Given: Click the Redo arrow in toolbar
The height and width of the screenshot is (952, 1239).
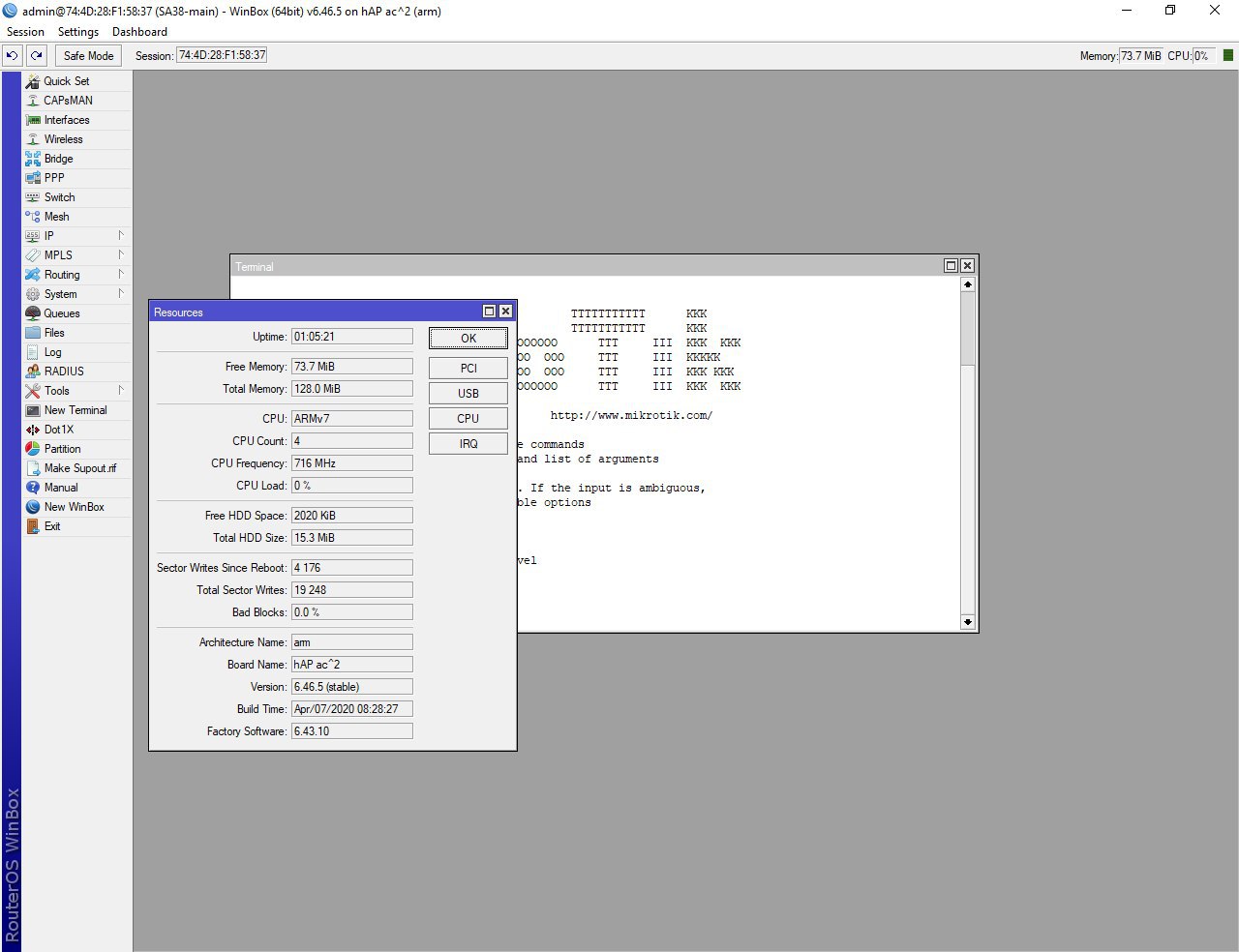Looking at the screenshot, I should (37, 56).
